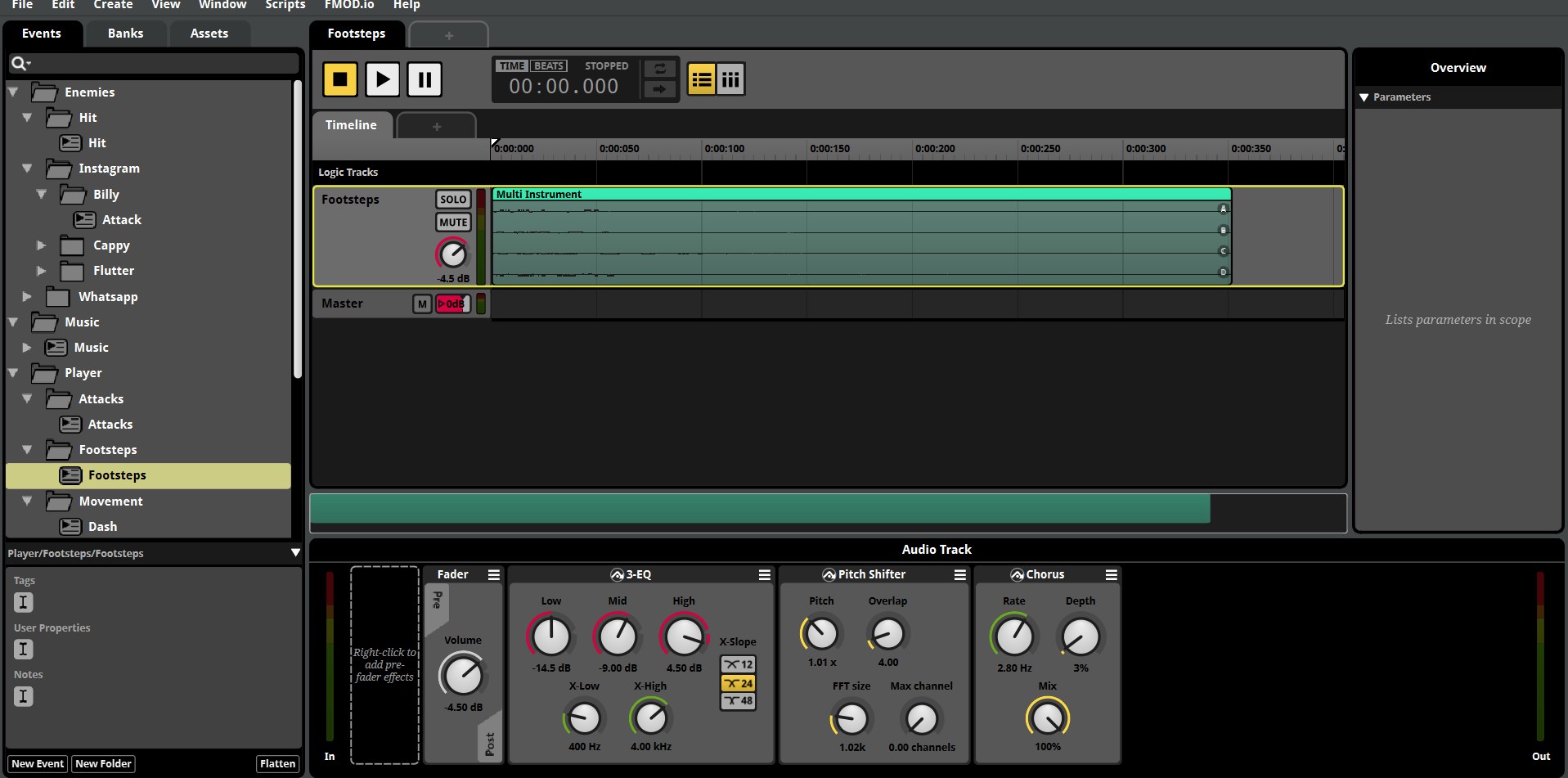The height and width of the screenshot is (778, 1568).
Task: Add a new parameter sheet tab
Action: (x=436, y=127)
